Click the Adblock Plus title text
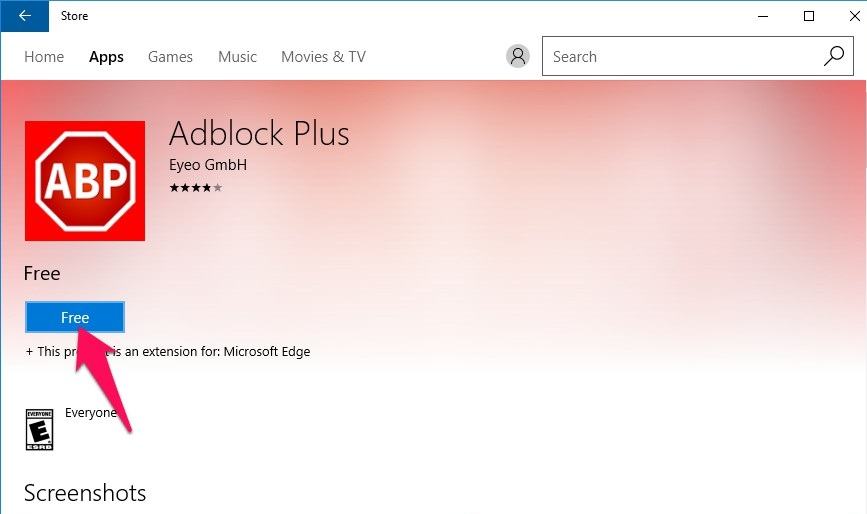867x514 pixels. click(259, 134)
